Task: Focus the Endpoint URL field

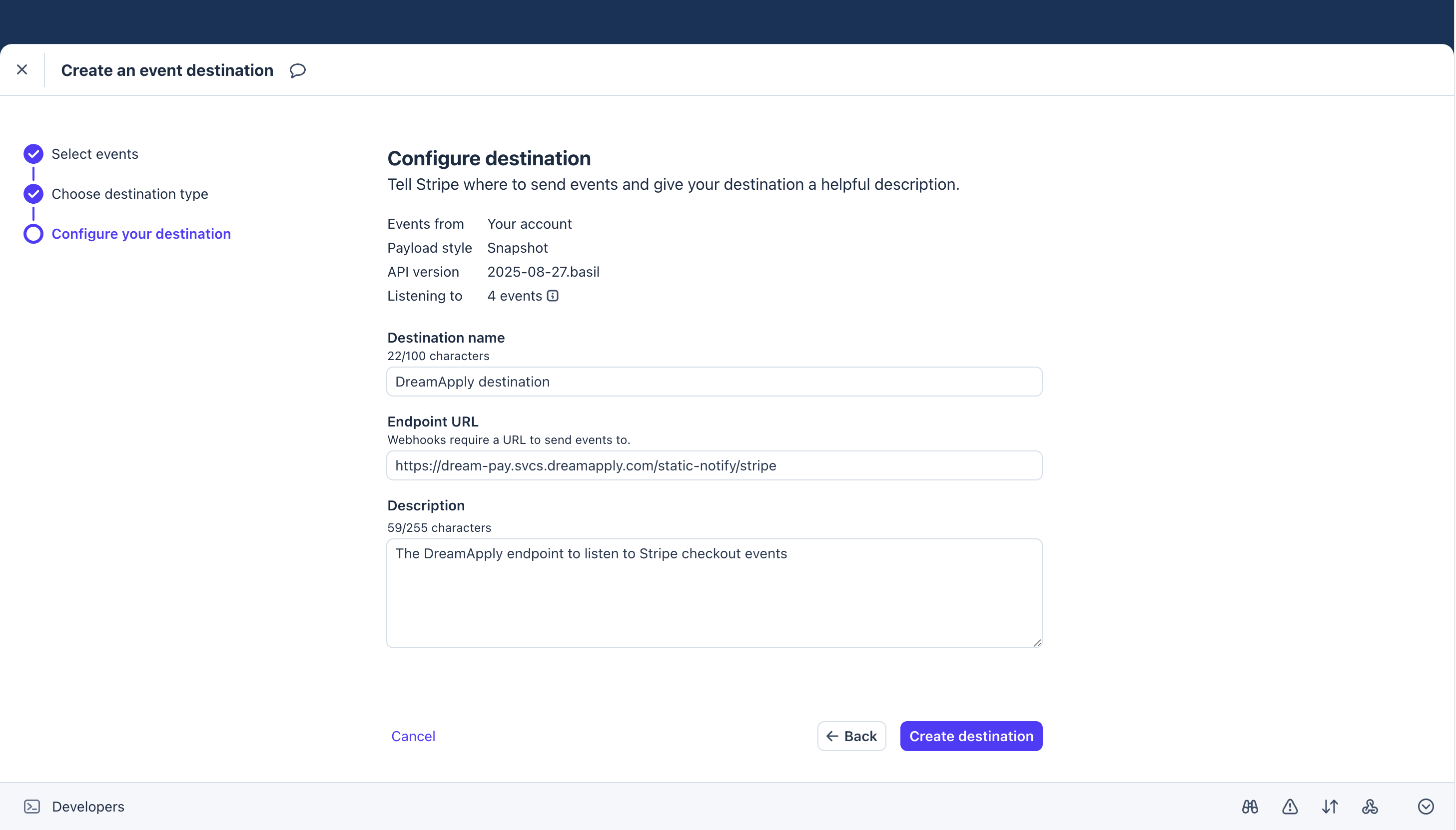Action: point(714,465)
